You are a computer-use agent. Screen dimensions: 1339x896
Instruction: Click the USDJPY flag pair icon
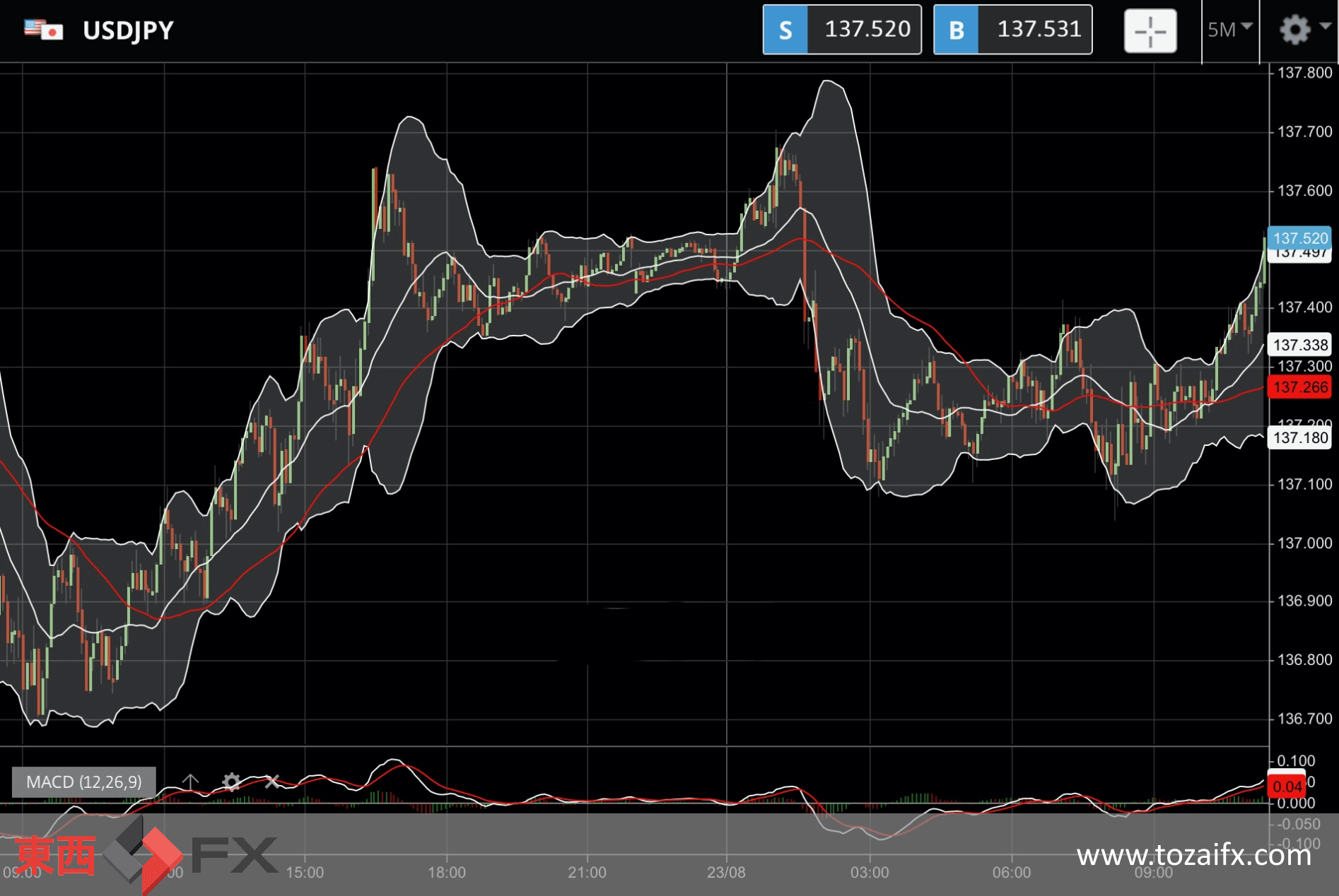(x=44, y=30)
